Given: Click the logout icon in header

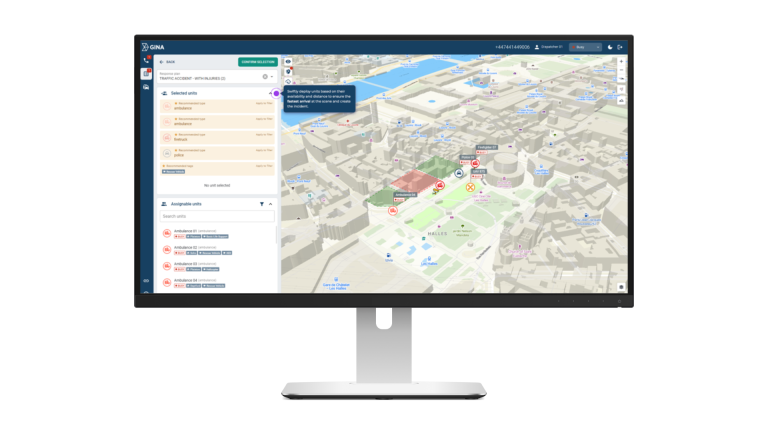Looking at the screenshot, I should (620, 47).
